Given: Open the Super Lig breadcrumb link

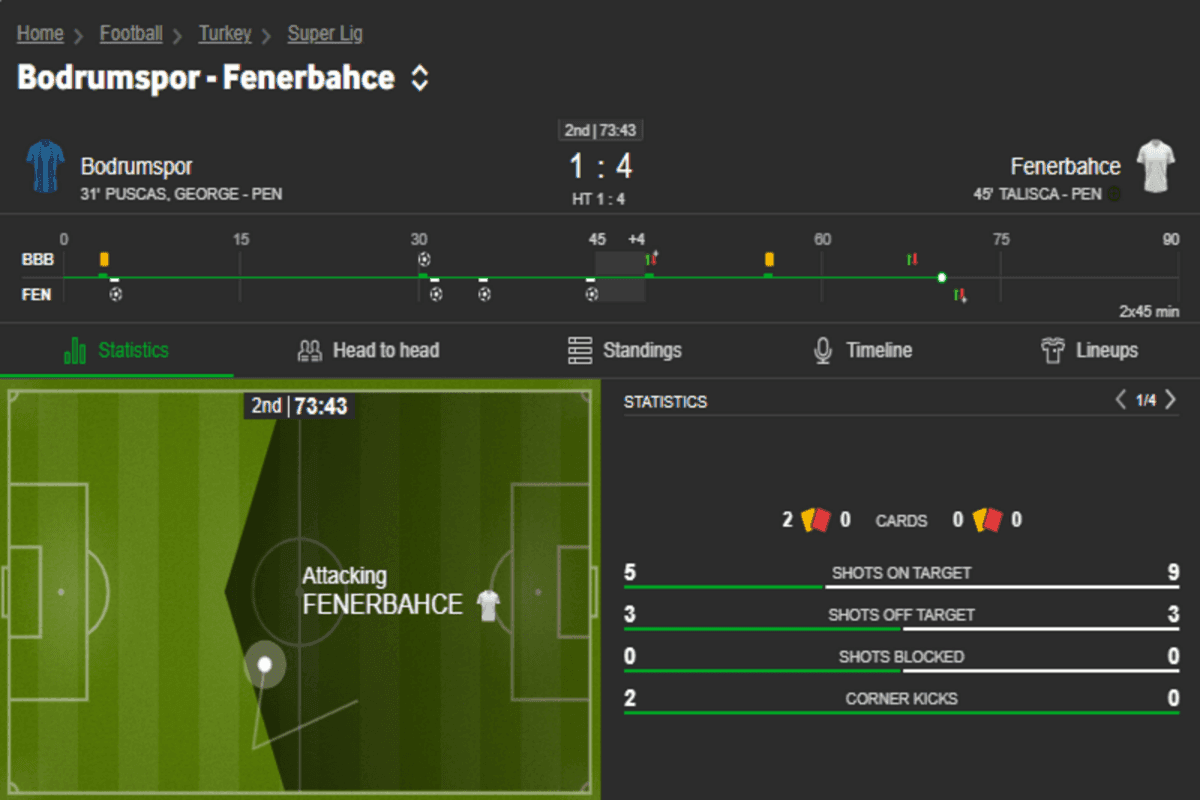Looking at the screenshot, I should [325, 34].
